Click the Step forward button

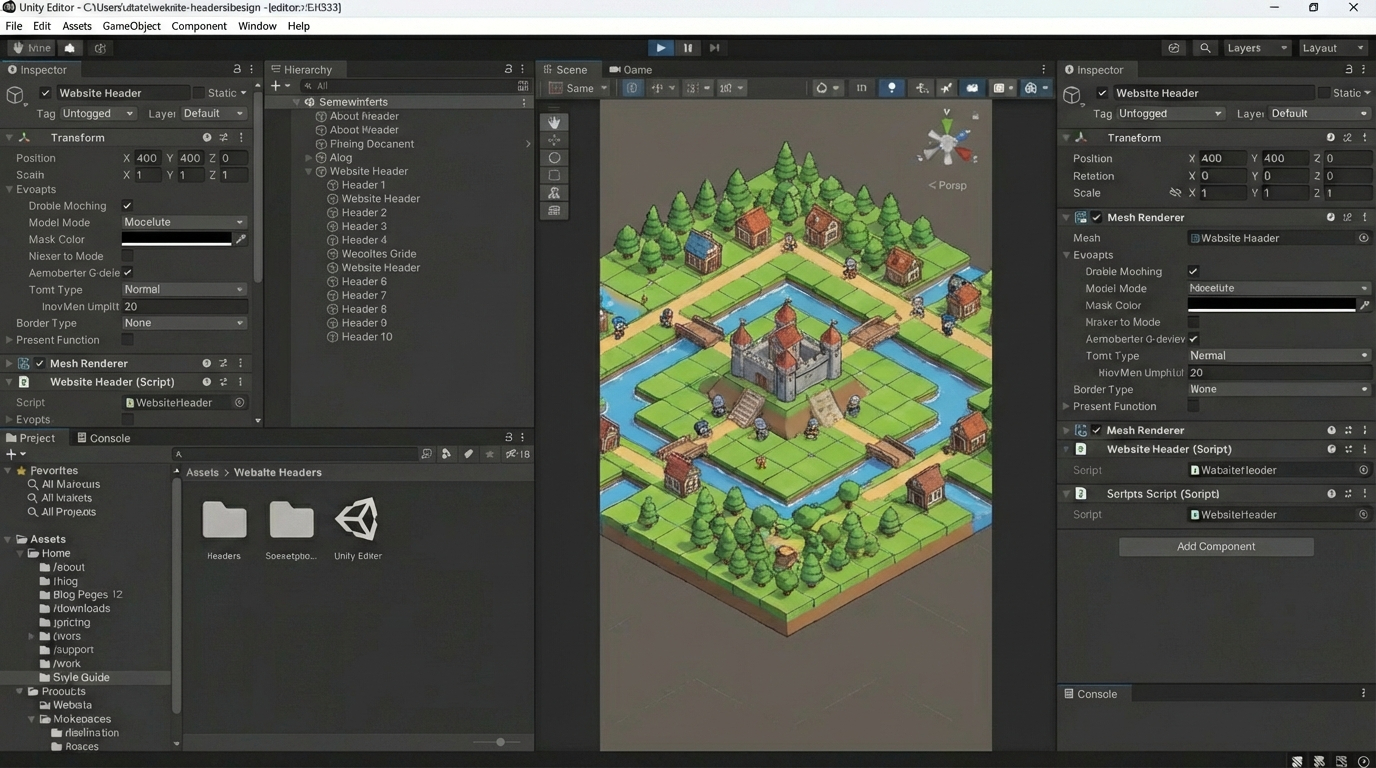coord(714,48)
